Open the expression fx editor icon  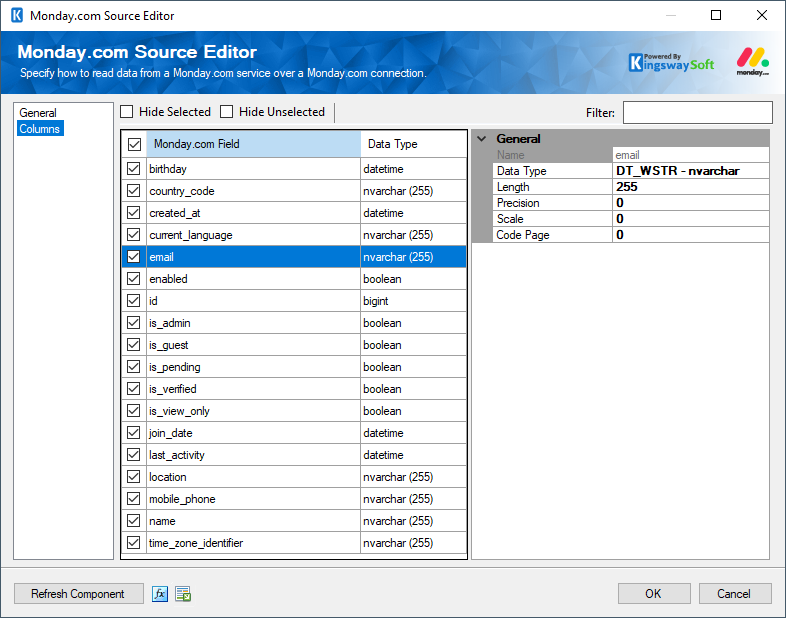160,594
